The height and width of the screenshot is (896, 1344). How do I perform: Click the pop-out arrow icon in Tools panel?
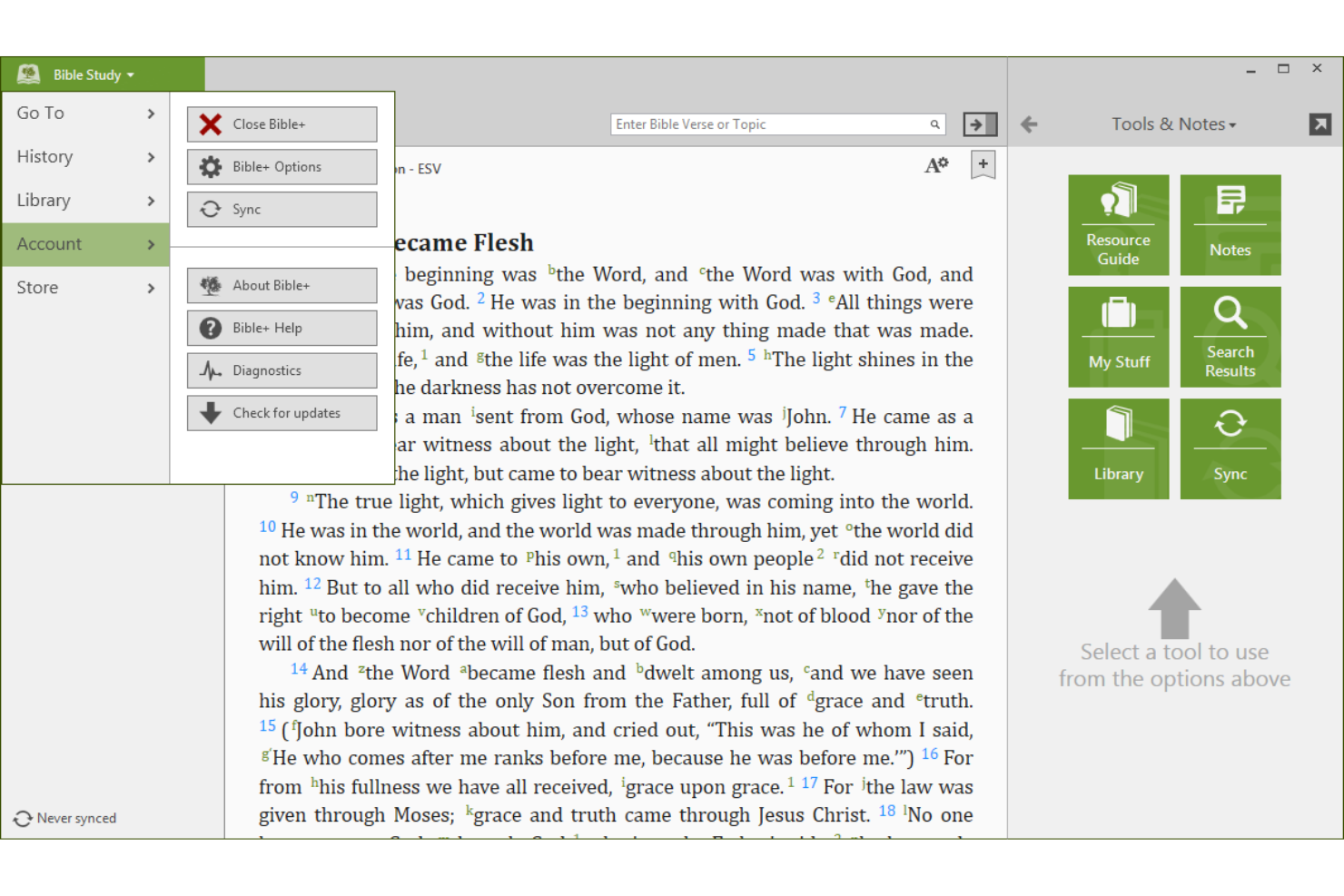tap(1320, 124)
